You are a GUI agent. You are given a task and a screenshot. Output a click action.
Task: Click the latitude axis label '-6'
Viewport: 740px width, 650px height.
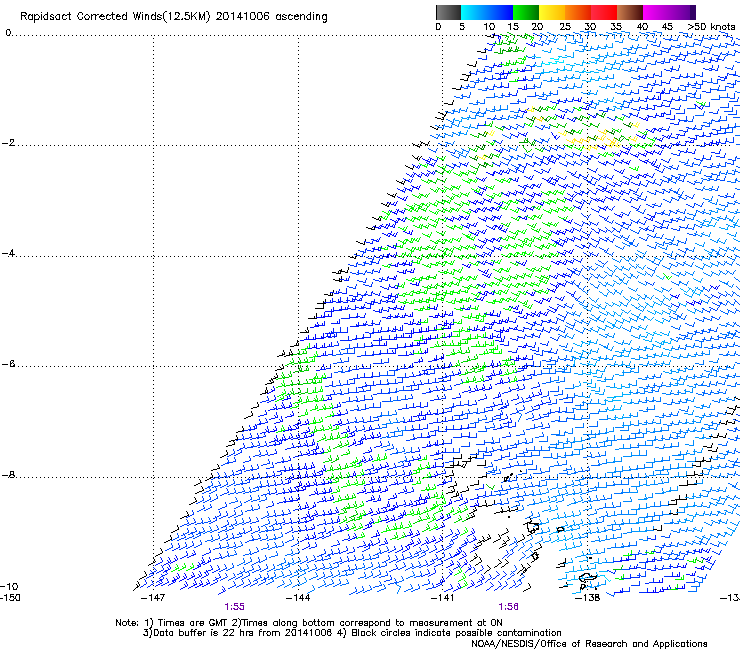8,364
